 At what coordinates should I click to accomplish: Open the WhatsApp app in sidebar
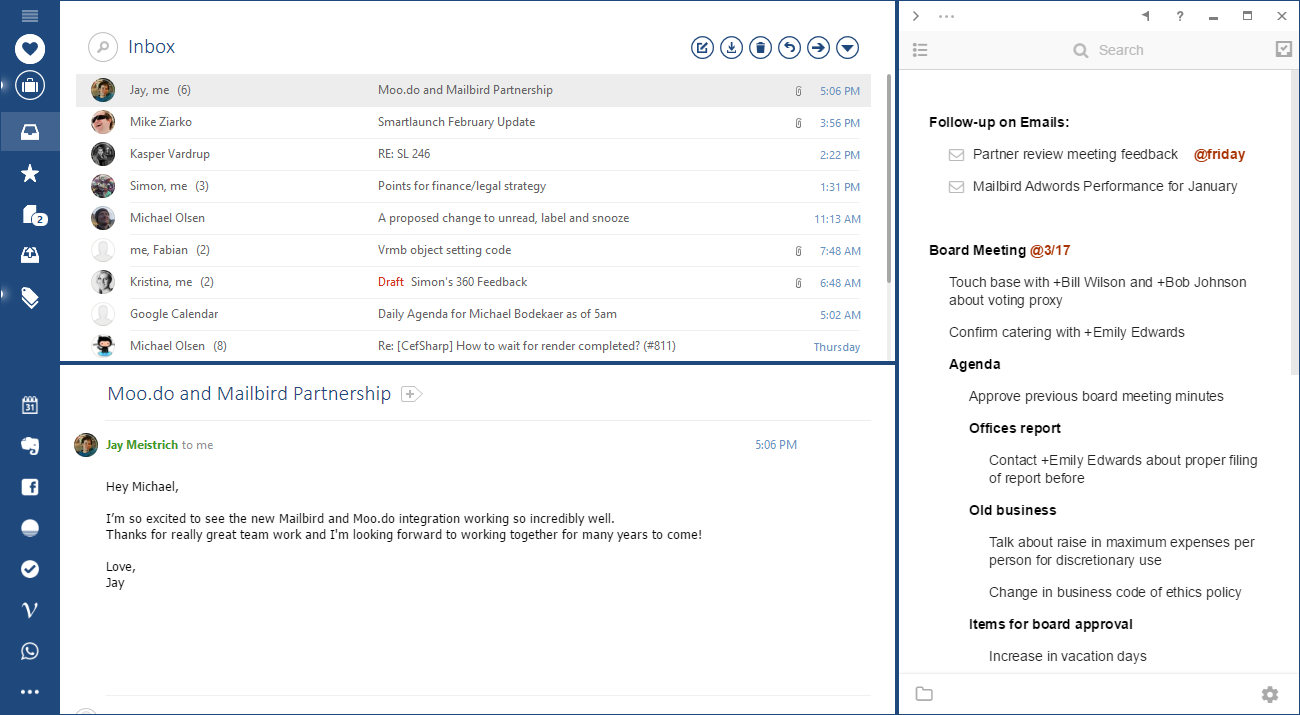pyautogui.click(x=30, y=651)
